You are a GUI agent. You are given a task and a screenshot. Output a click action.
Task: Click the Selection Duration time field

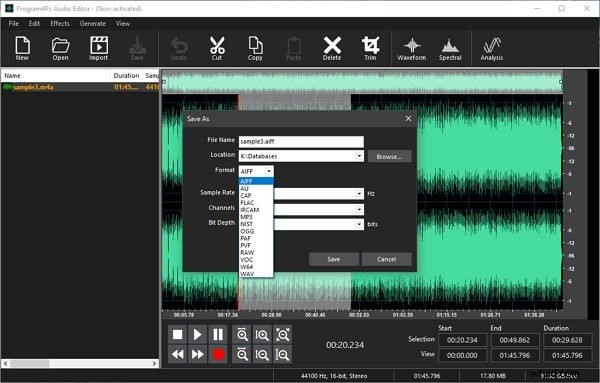click(567, 340)
